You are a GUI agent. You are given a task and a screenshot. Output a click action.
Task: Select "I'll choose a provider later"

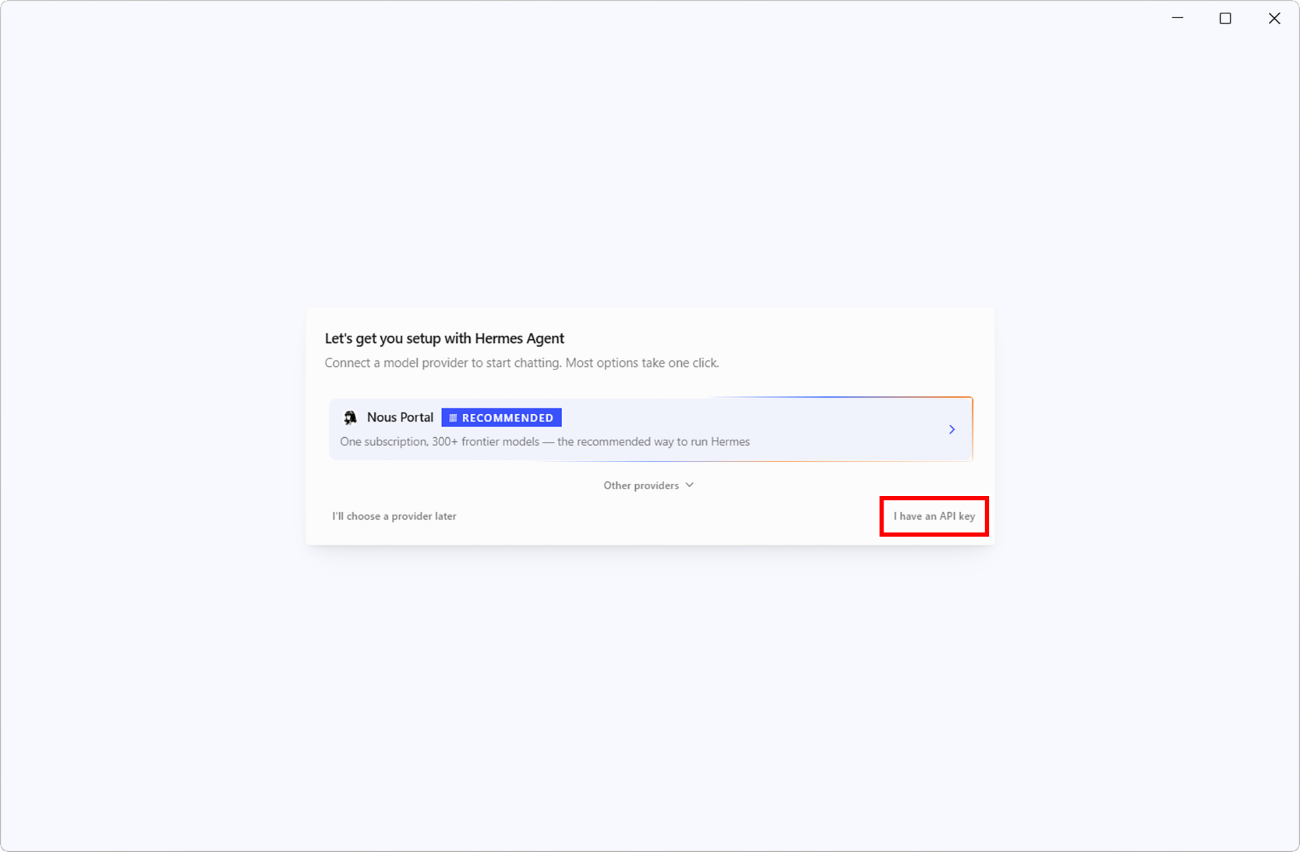[x=394, y=516]
